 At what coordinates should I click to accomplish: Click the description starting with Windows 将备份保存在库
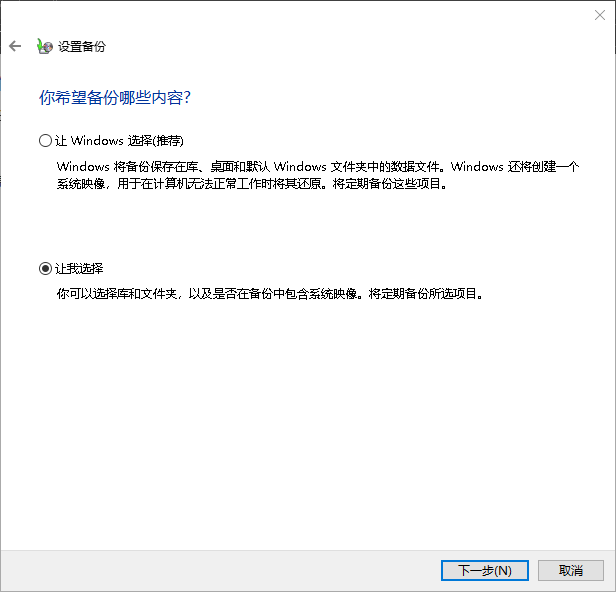(318, 175)
